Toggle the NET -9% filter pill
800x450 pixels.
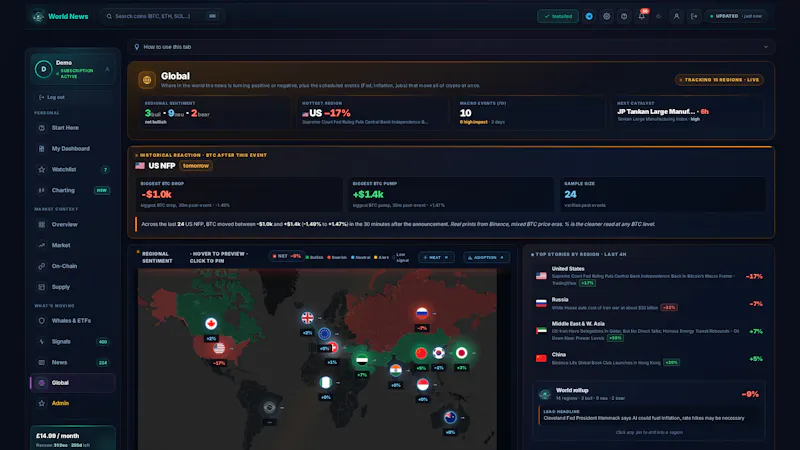pyautogui.click(x=286, y=257)
